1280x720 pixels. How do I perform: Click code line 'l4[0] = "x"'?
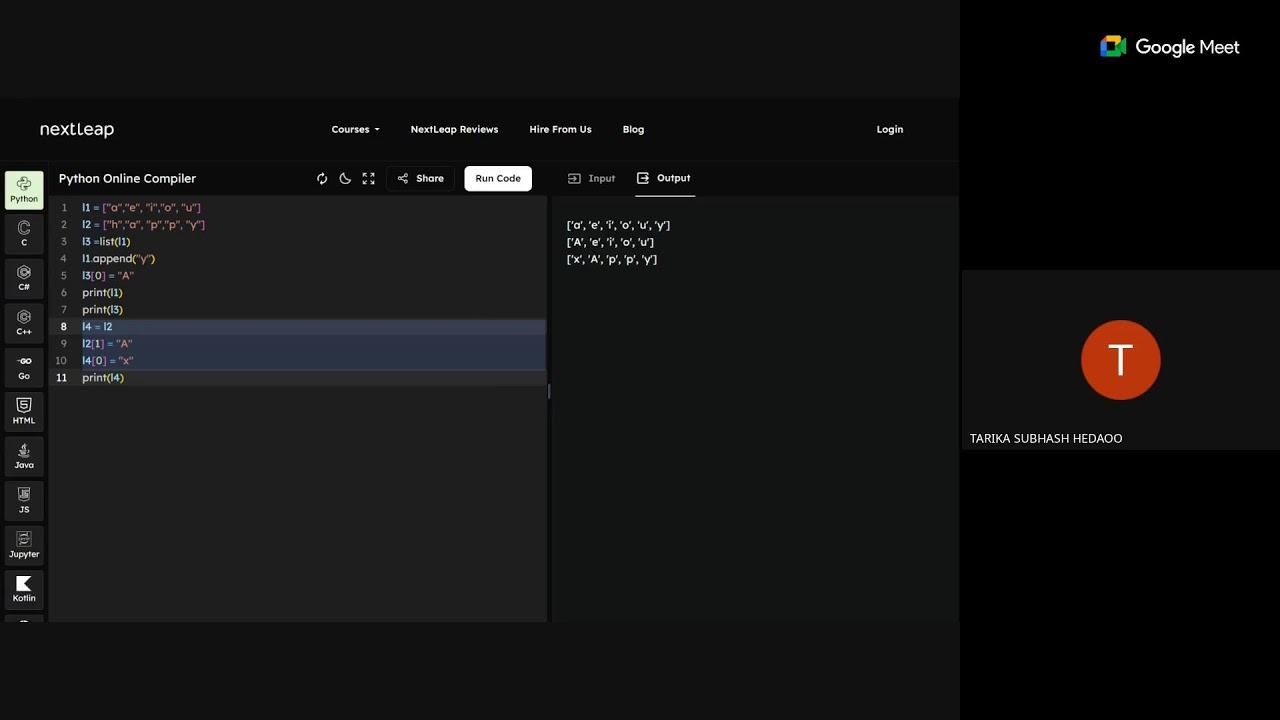(108, 360)
